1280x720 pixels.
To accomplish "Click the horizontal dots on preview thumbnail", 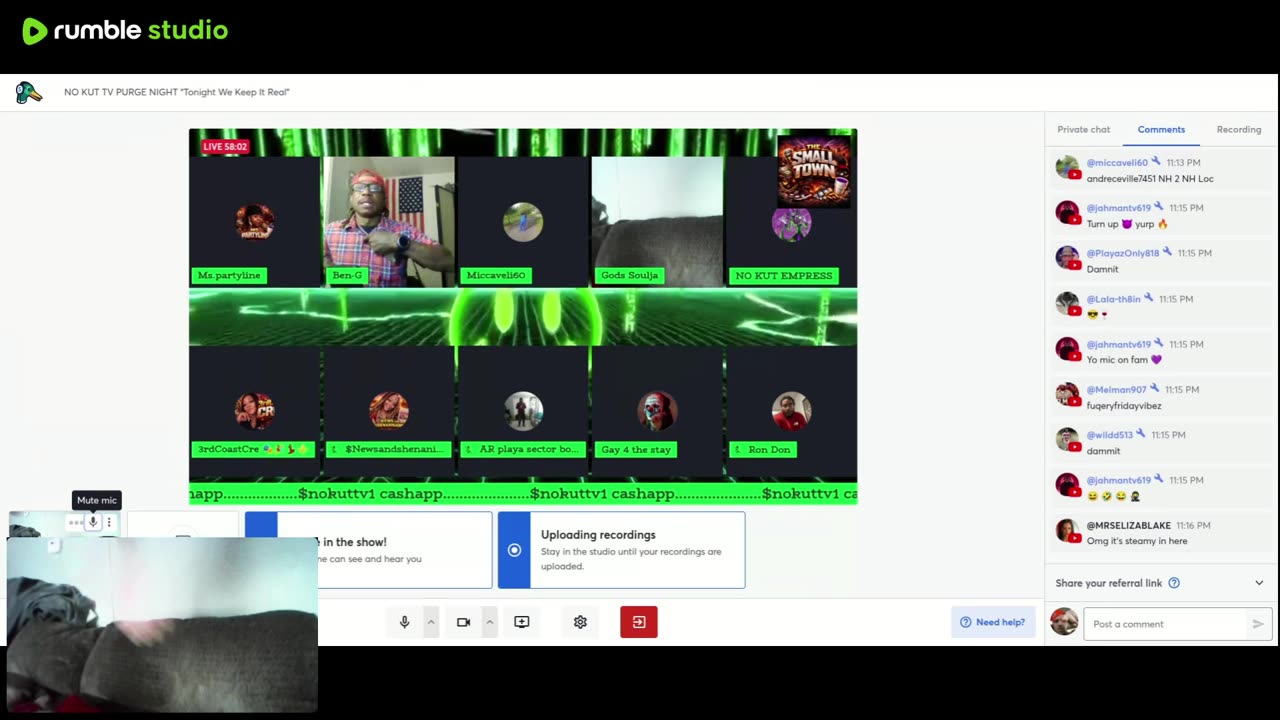I will [x=76, y=522].
